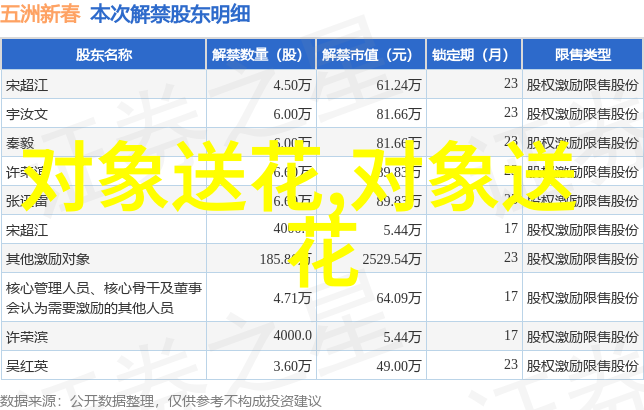Screen dimensions: 644x410
Task: Click lock period 17 in 4000.0 row
Action: point(511,335)
